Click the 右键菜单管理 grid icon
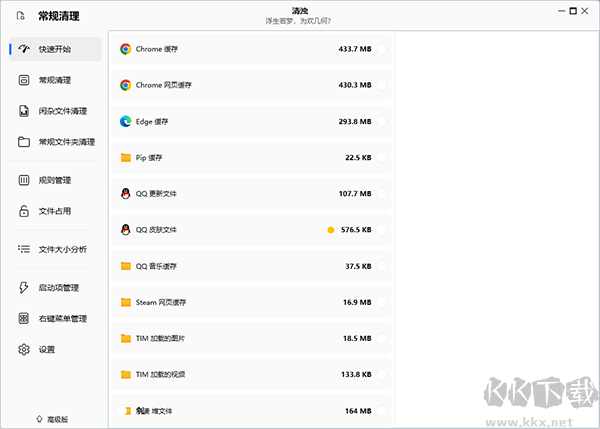Image resolution: width=600 pixels, height=429 pixels. coord(24,319)
